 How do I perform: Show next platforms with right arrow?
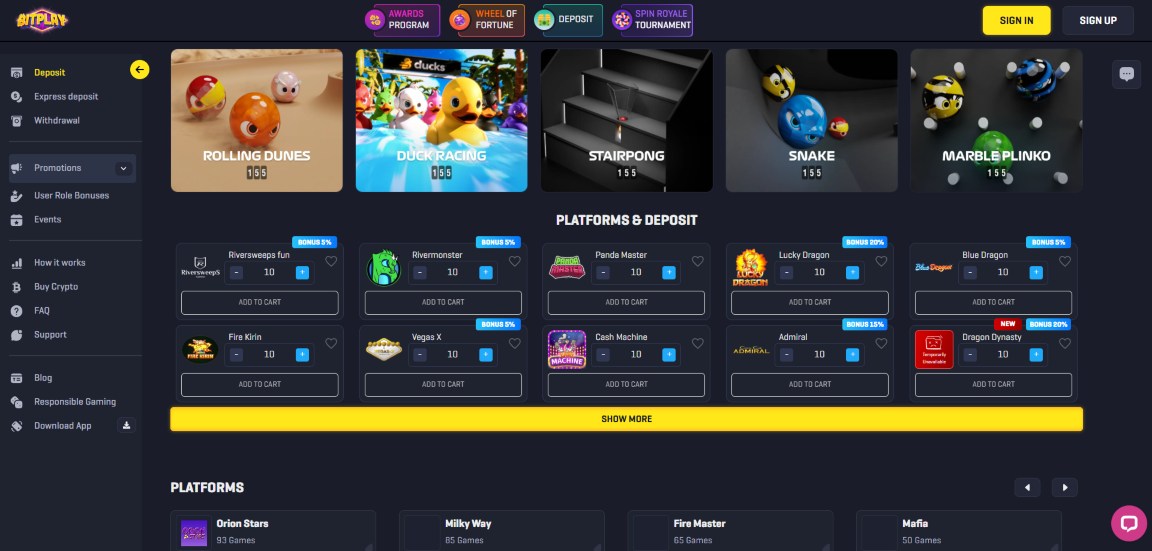pyautogui.click(x=1065, y=487)
